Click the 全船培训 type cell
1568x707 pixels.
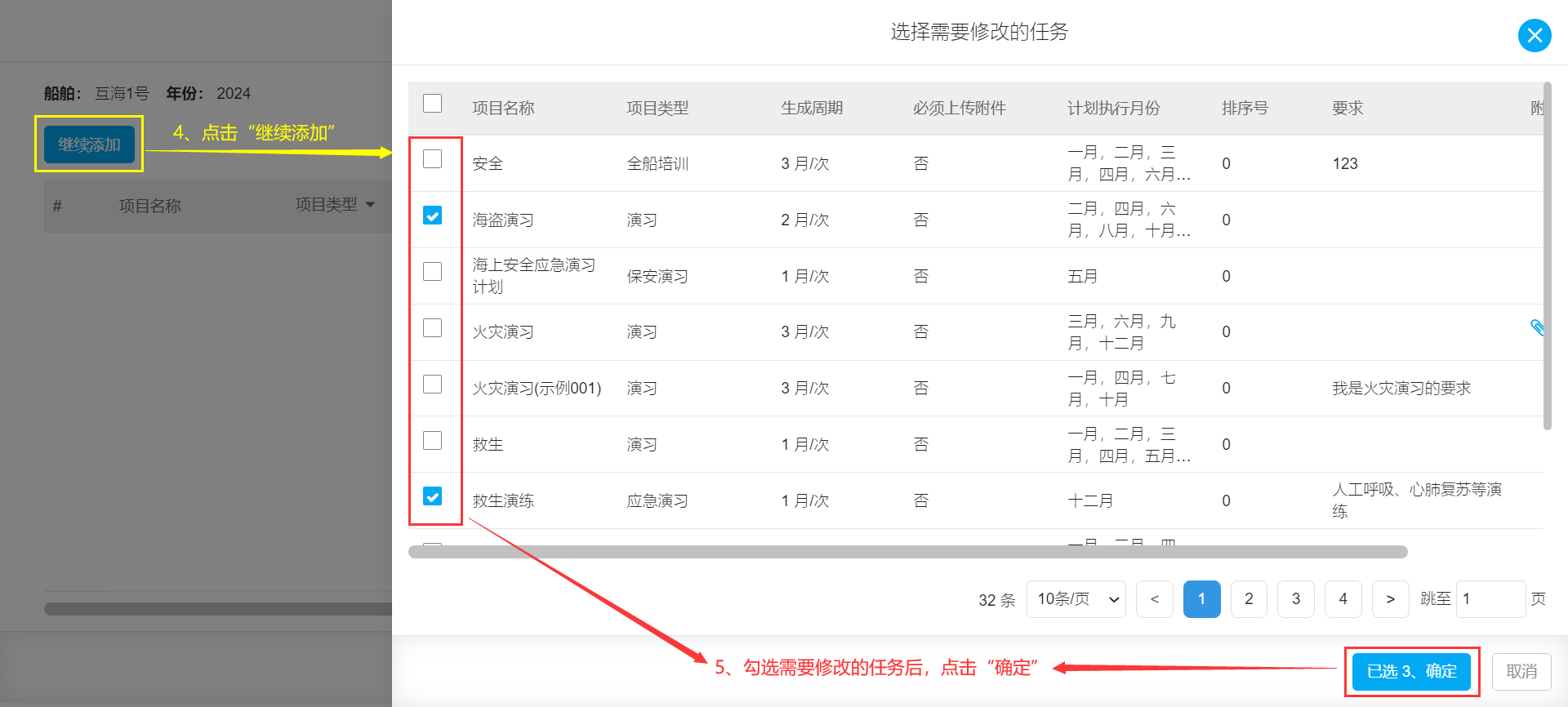(657, 163)
